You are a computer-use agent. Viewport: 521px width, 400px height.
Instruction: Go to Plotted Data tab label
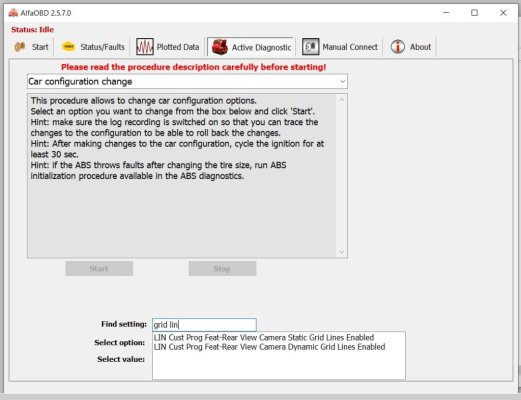tap(178, 47)
